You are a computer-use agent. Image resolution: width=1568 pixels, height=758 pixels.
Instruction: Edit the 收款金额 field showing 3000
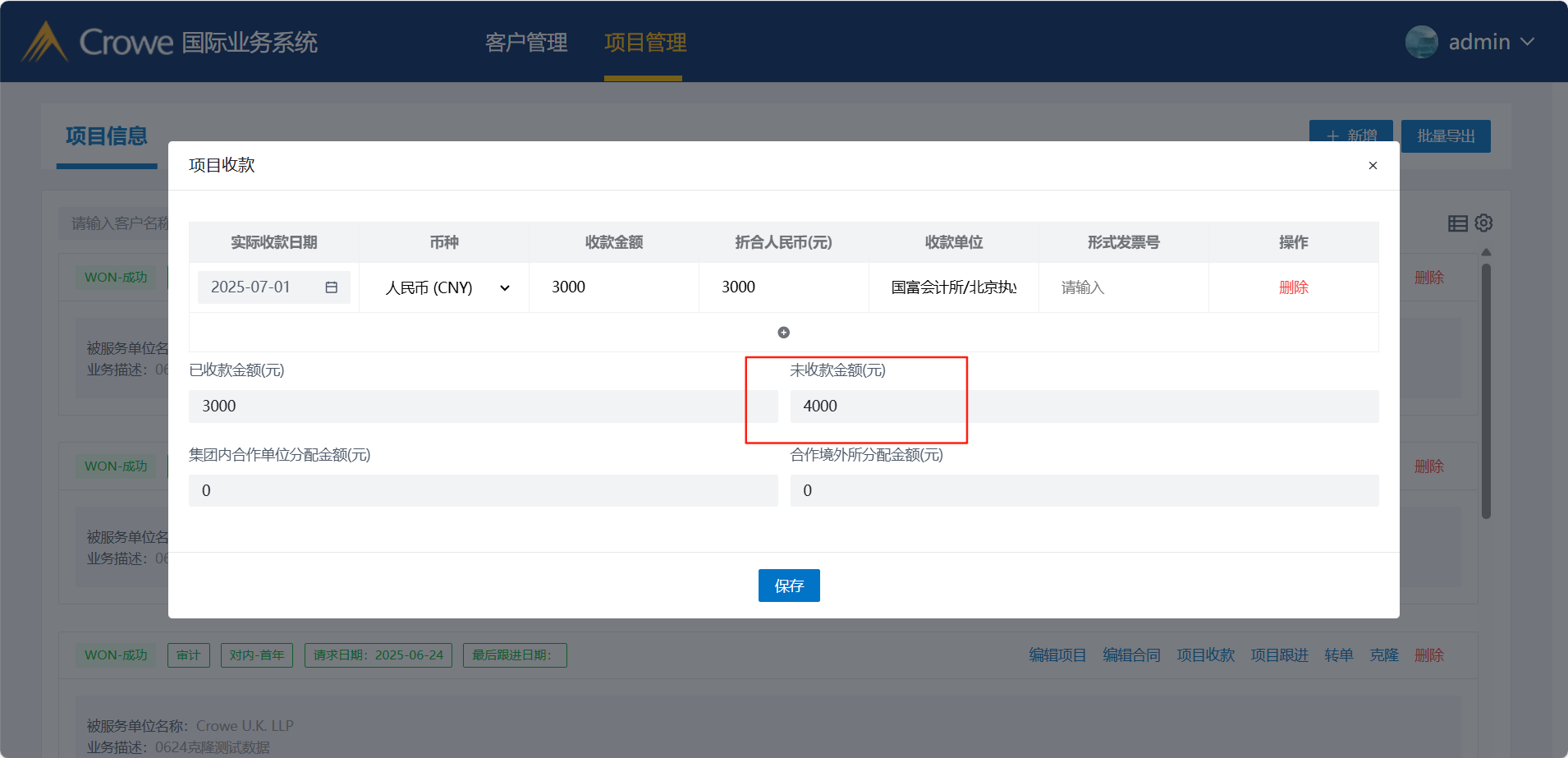[614, 287]
